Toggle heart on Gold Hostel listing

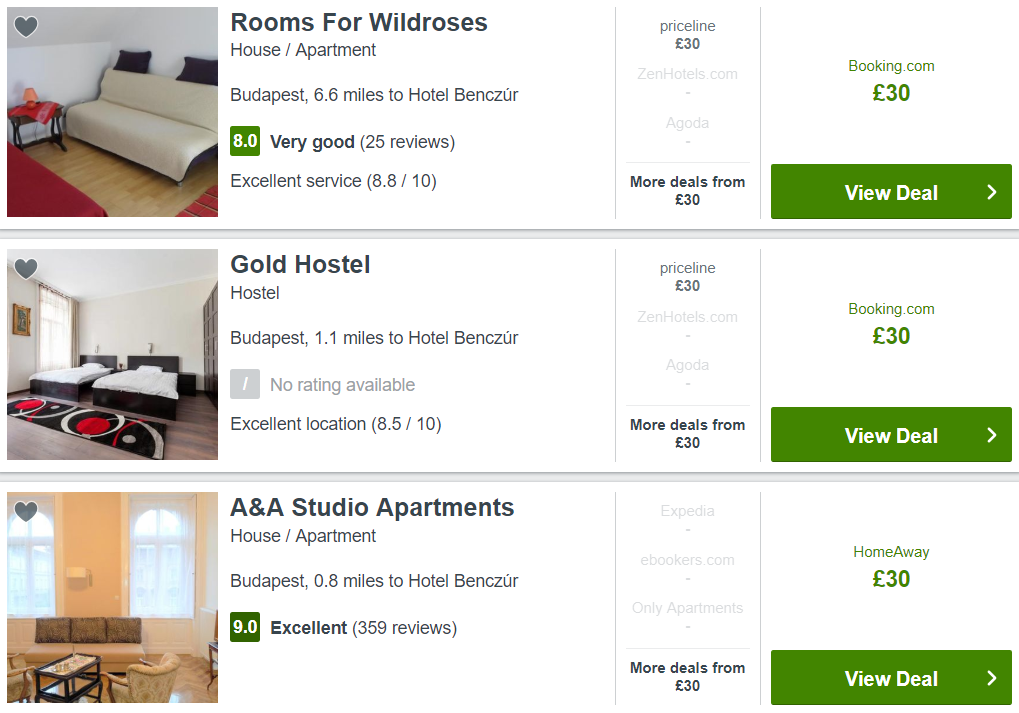26,269
